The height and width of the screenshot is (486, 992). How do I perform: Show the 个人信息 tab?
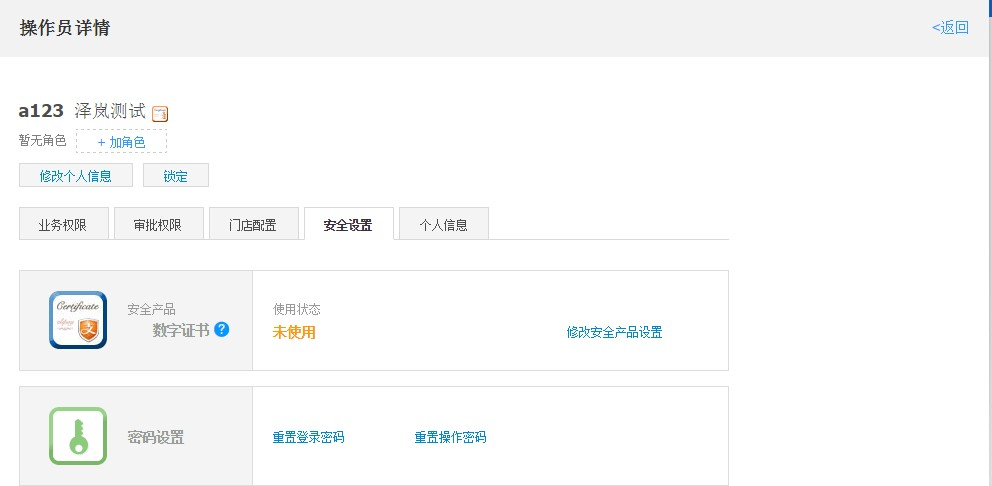coord(443,225)
